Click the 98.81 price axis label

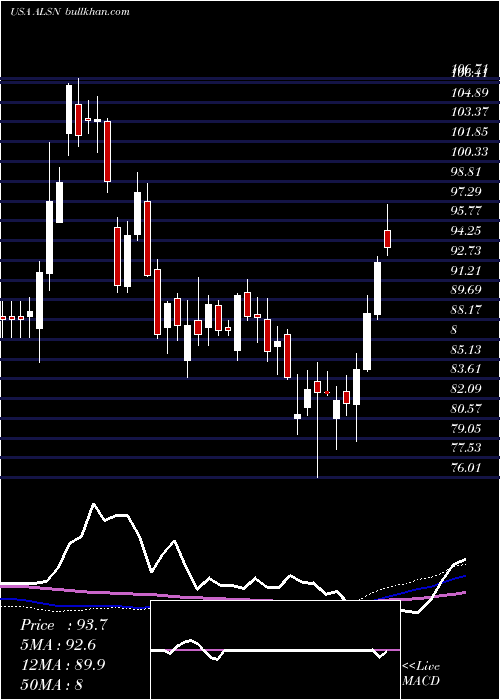[468, 171]
